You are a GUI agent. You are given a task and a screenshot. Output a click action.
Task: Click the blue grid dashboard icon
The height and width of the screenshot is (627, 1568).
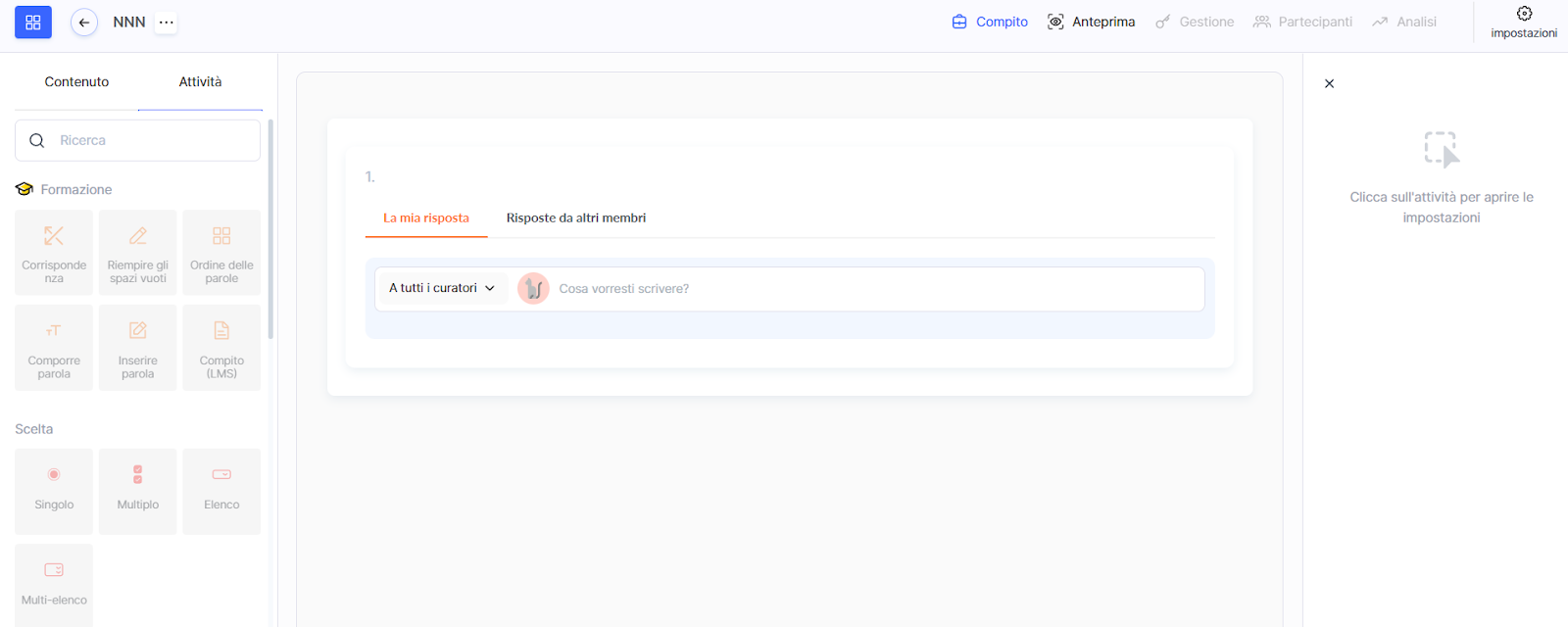point(32,23)
